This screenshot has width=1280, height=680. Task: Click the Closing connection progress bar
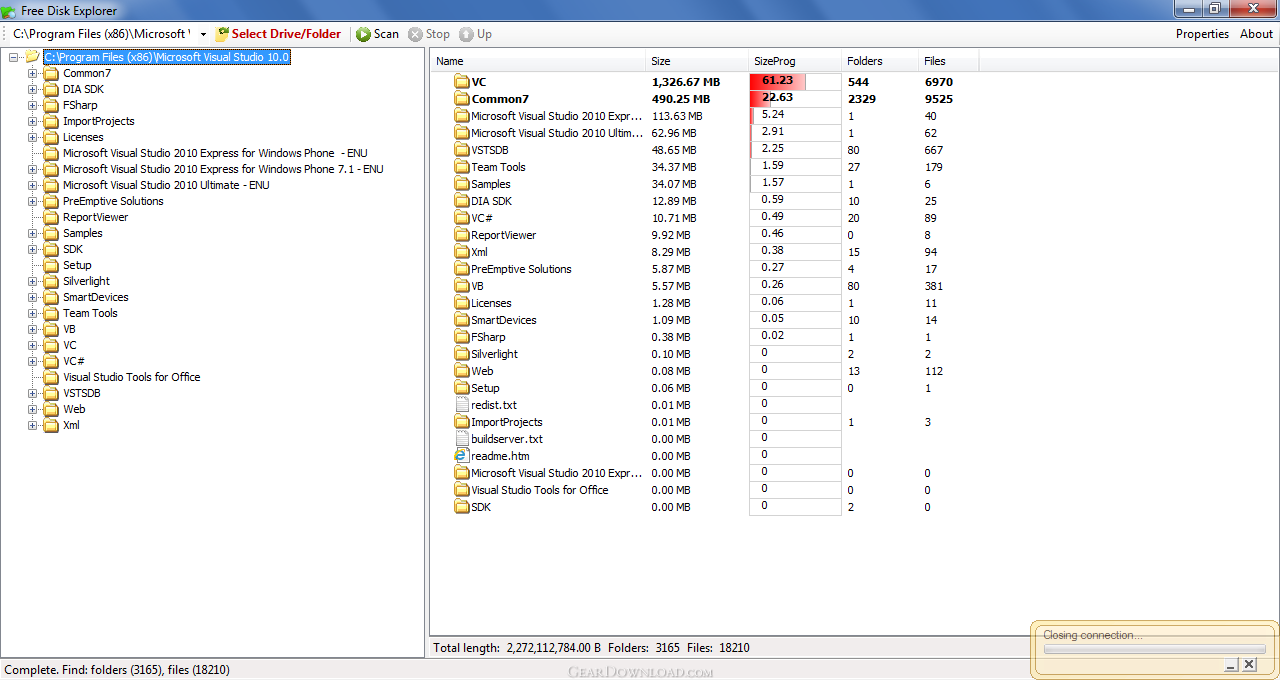[1154, 649]
